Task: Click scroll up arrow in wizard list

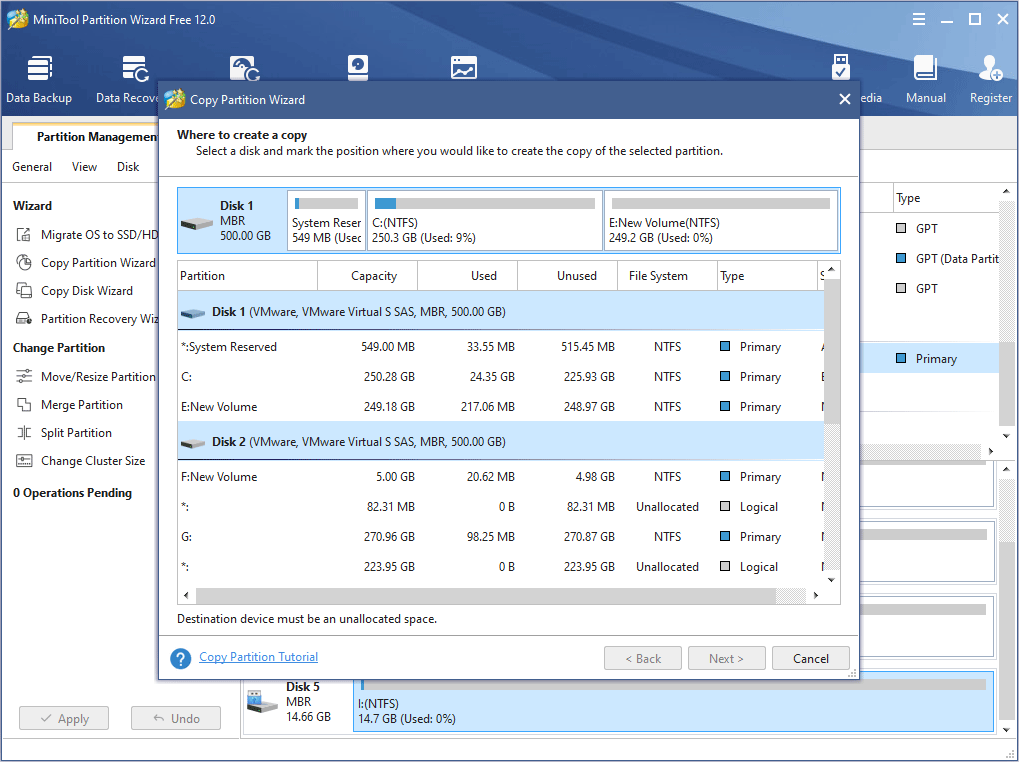Action: [x=831, y=270]
